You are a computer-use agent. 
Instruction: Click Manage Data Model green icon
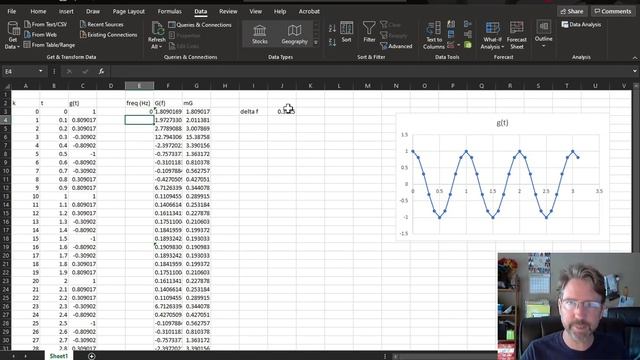pos(468,44)
